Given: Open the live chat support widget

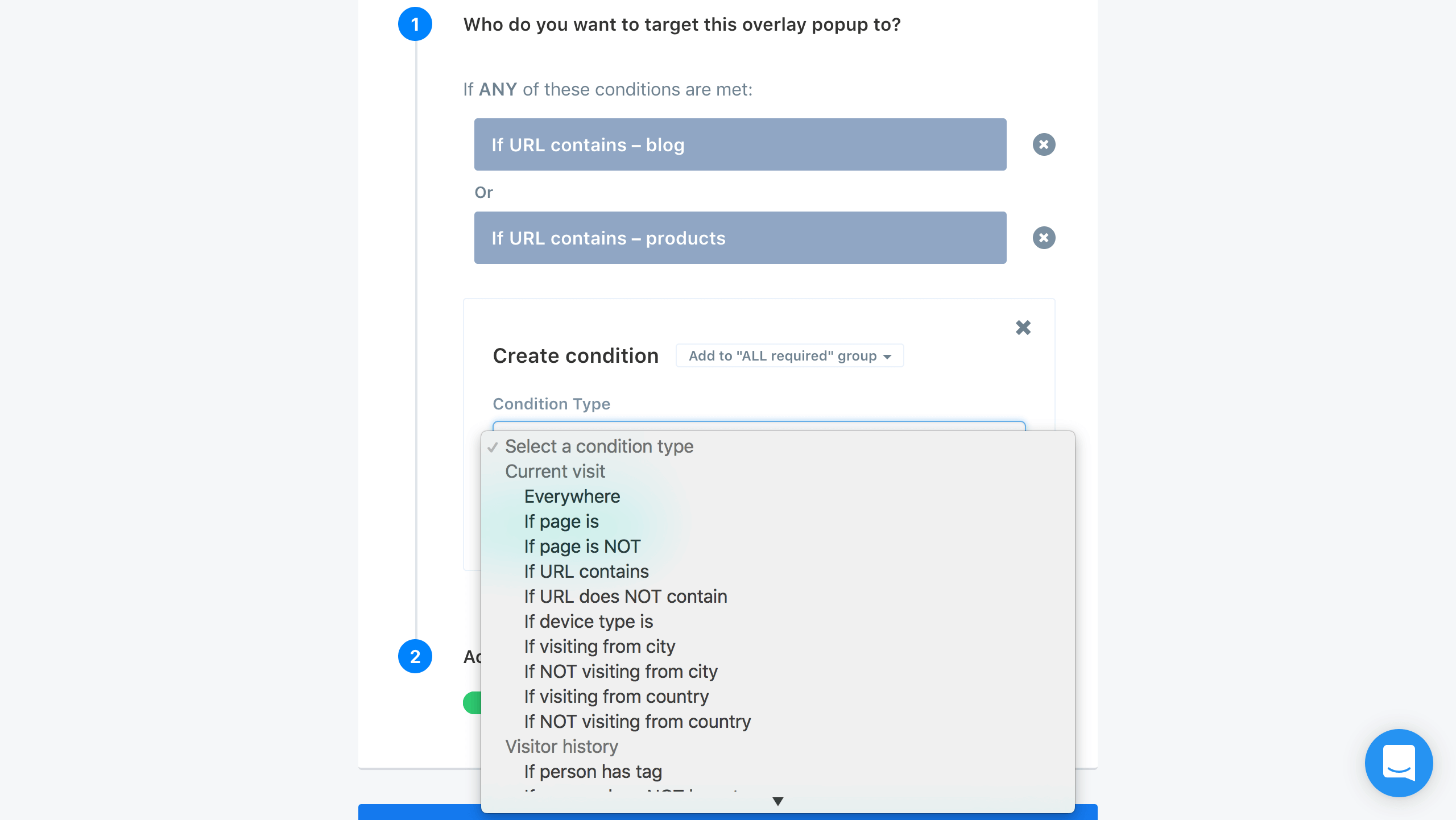Looking at the screenshot, I should coord(1399,763).
